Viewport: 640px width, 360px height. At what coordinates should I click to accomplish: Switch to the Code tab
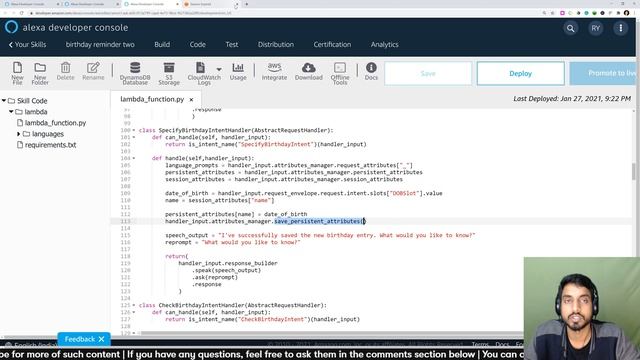pos(198,44)
